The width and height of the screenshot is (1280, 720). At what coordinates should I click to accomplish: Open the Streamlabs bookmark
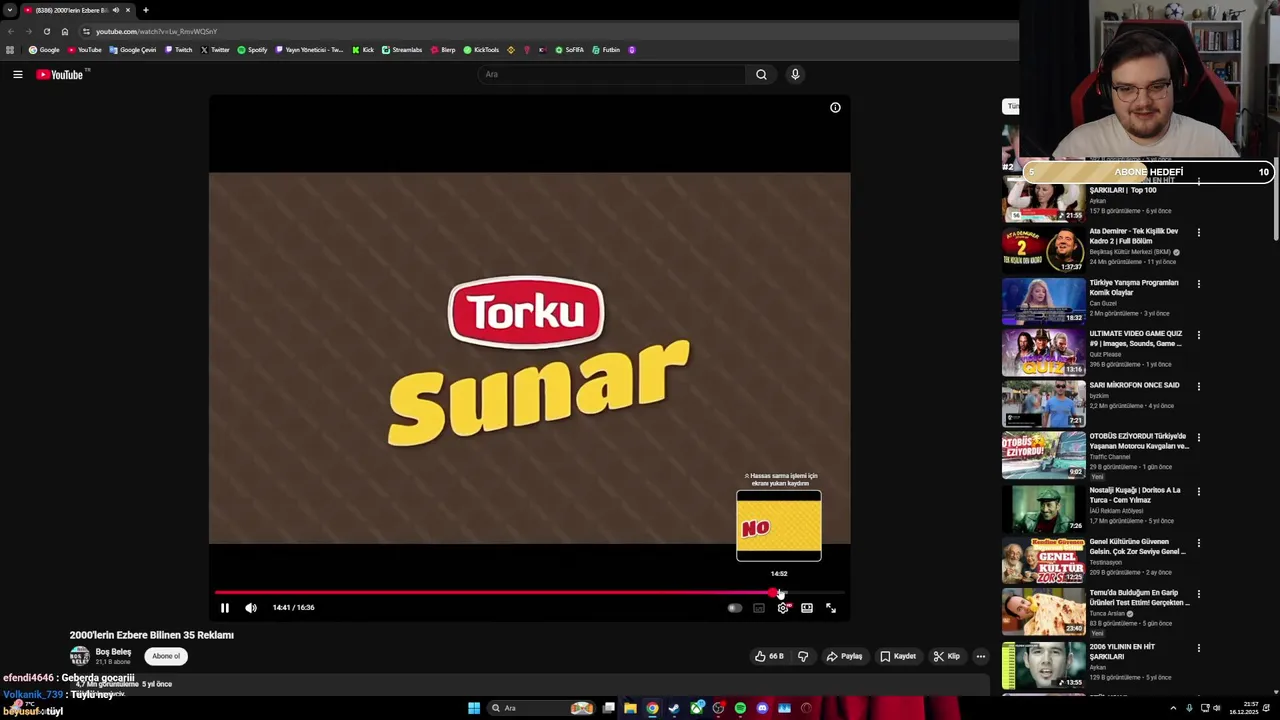tap(402, 50)
